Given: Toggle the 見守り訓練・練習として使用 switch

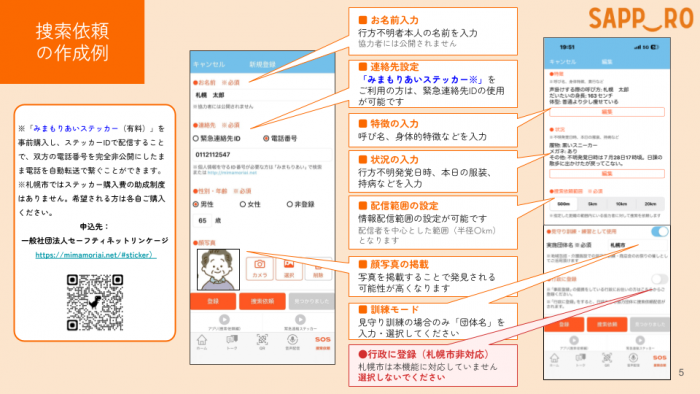Looking at the screenshot, I should (659, 232).
